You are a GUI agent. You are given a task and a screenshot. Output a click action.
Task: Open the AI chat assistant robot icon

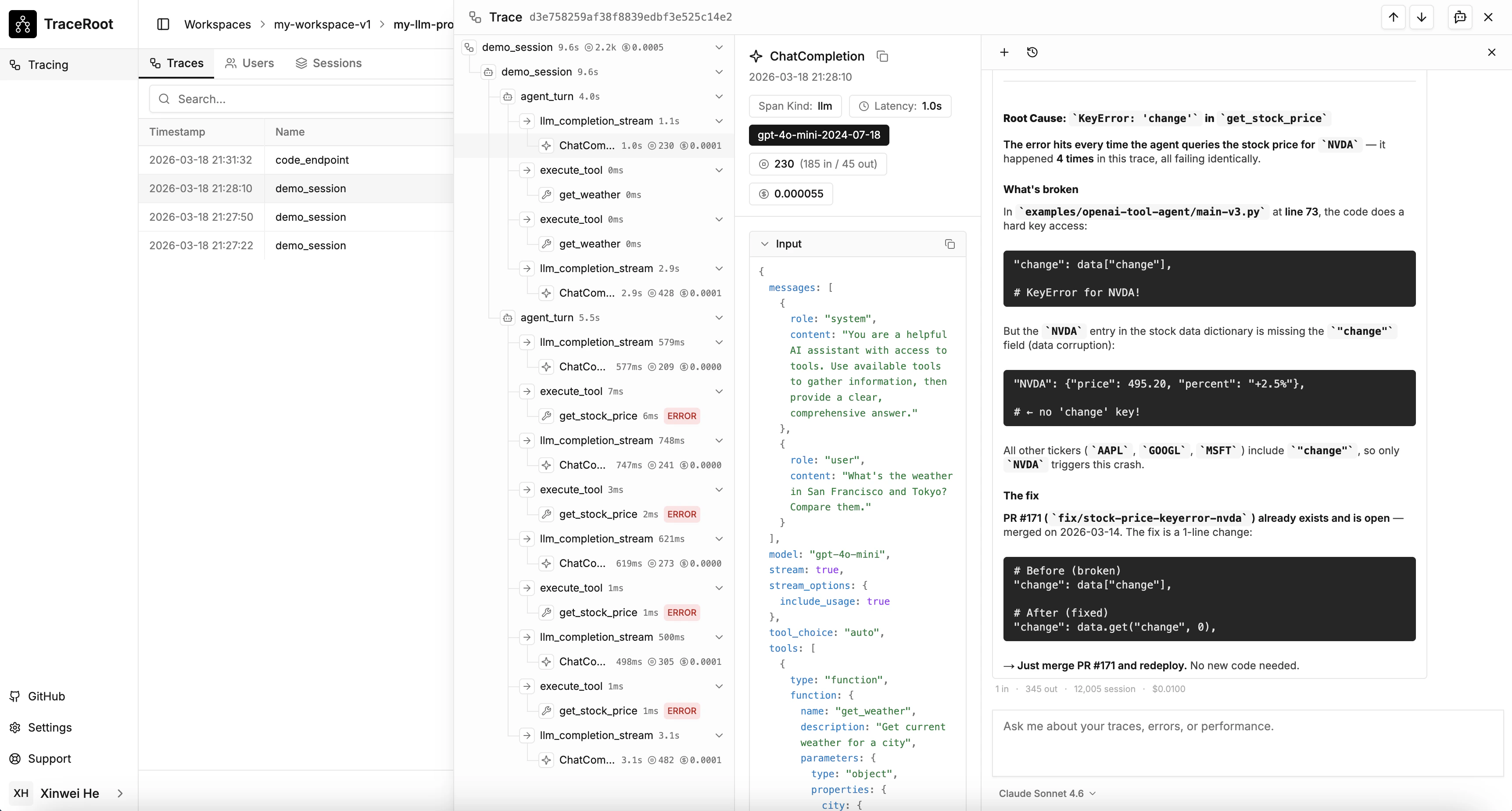(x=1460, y=17)
